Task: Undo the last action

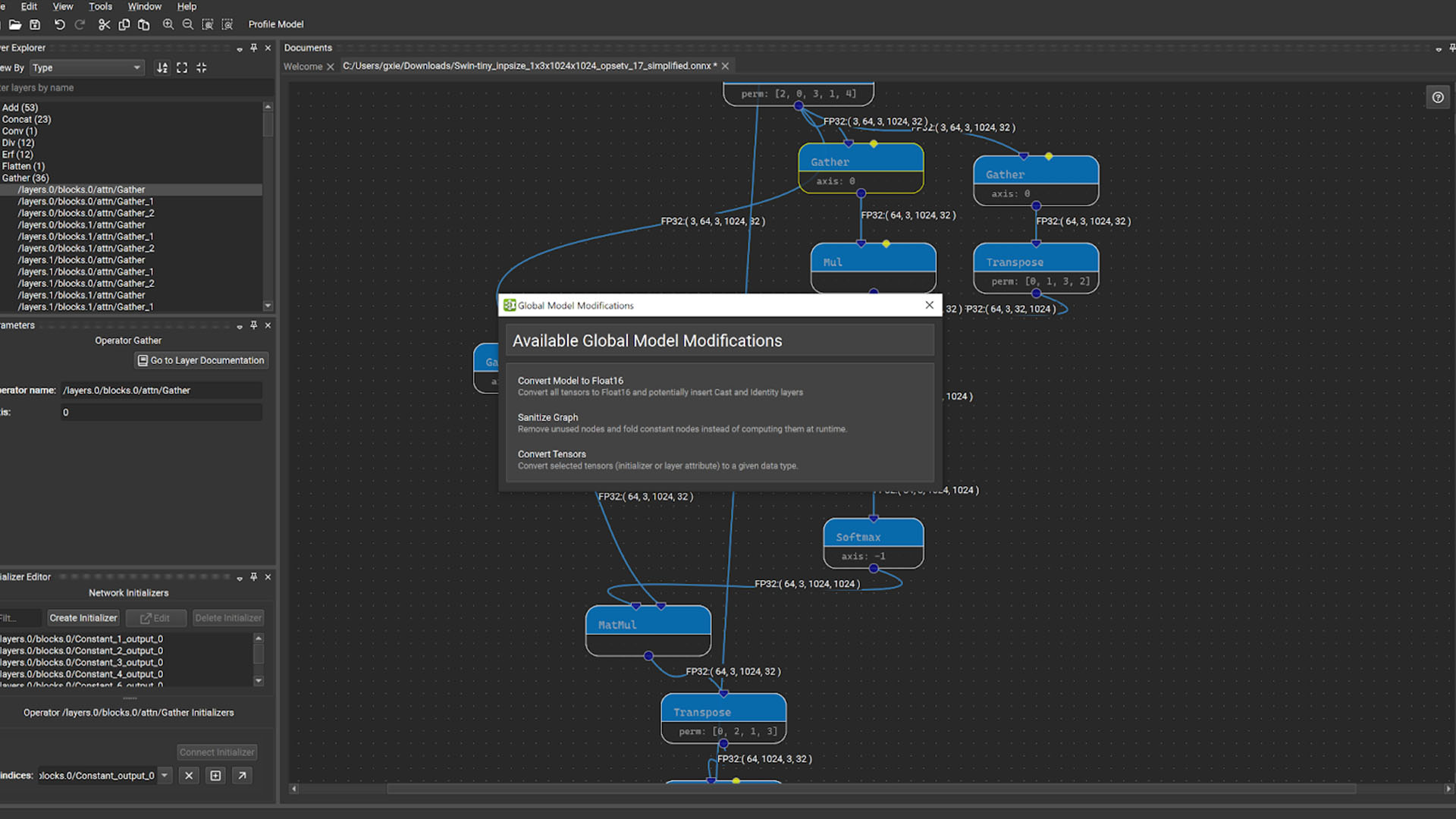Action: coord(59,24)
